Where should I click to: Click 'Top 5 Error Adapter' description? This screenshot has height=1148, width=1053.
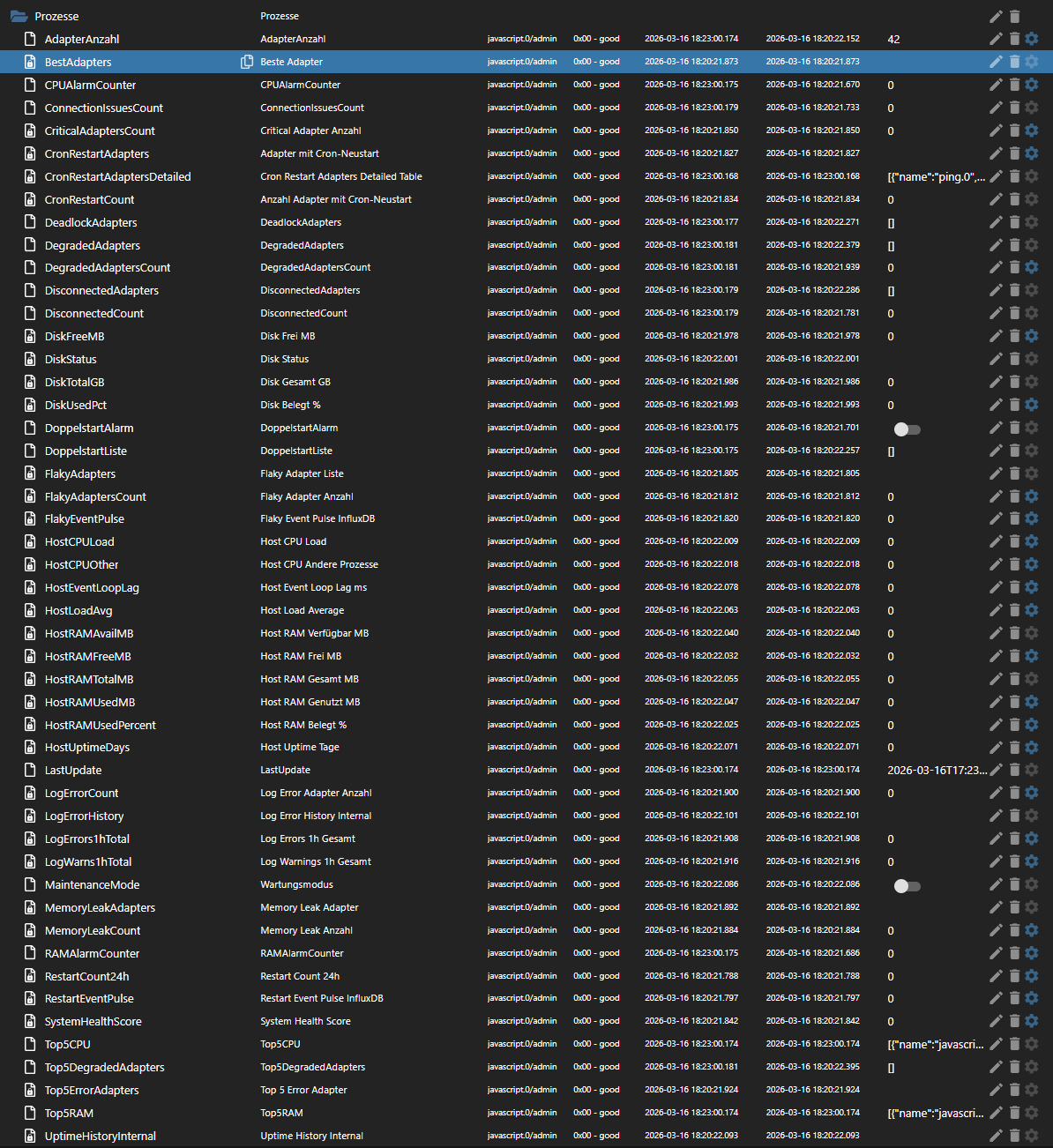303,1090
